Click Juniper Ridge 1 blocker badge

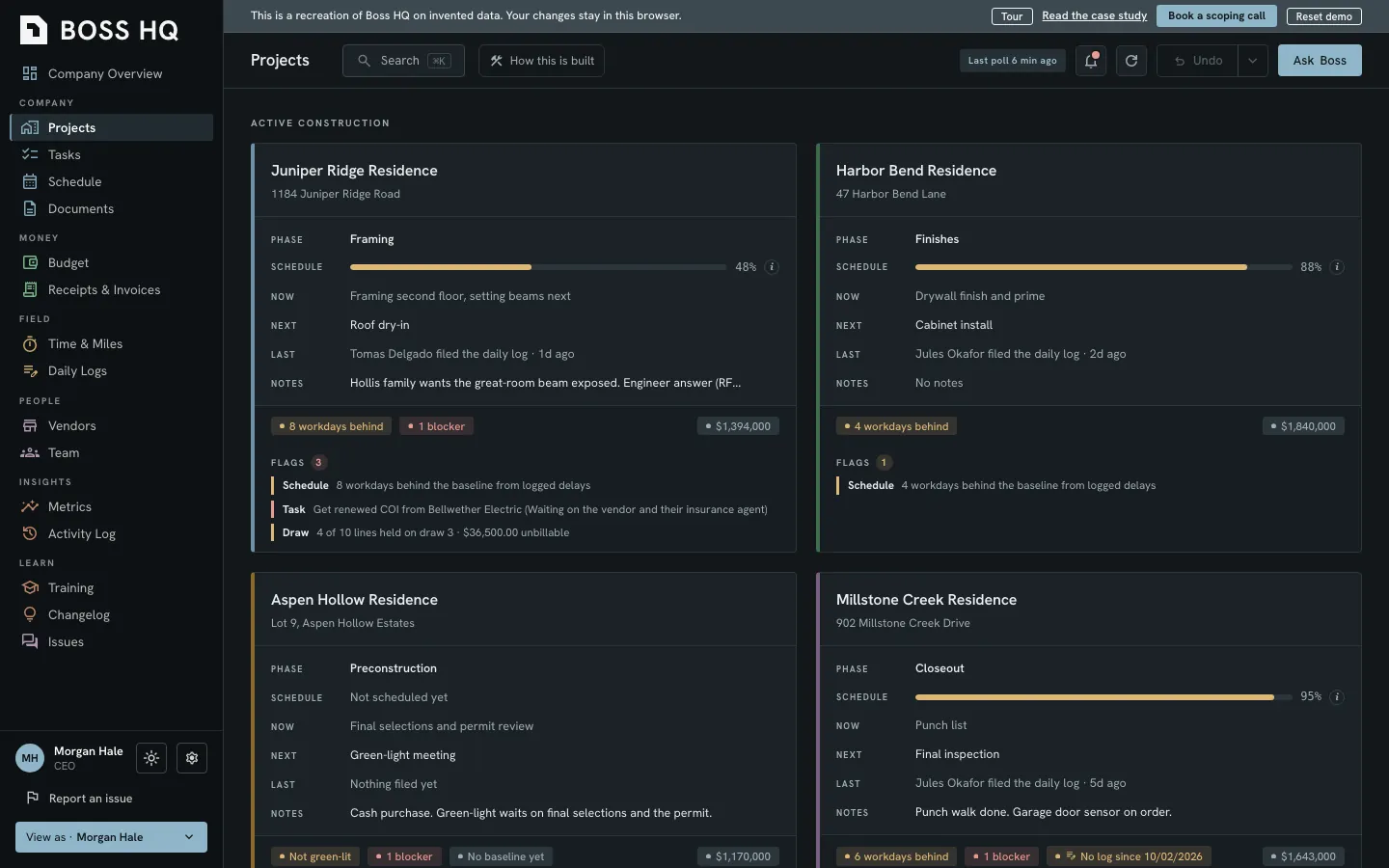click(x=436, y=426)
